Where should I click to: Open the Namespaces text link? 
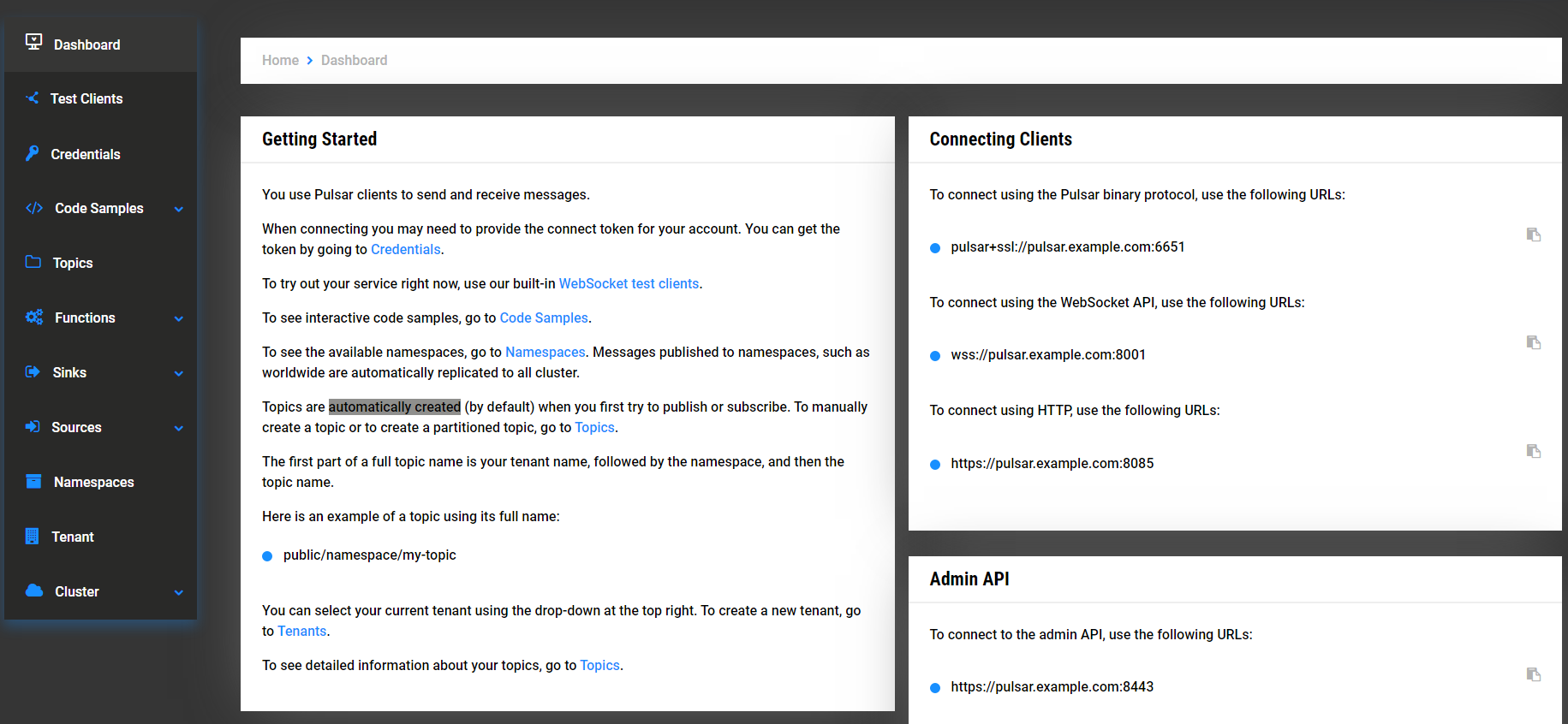click(x=546, y=352)
